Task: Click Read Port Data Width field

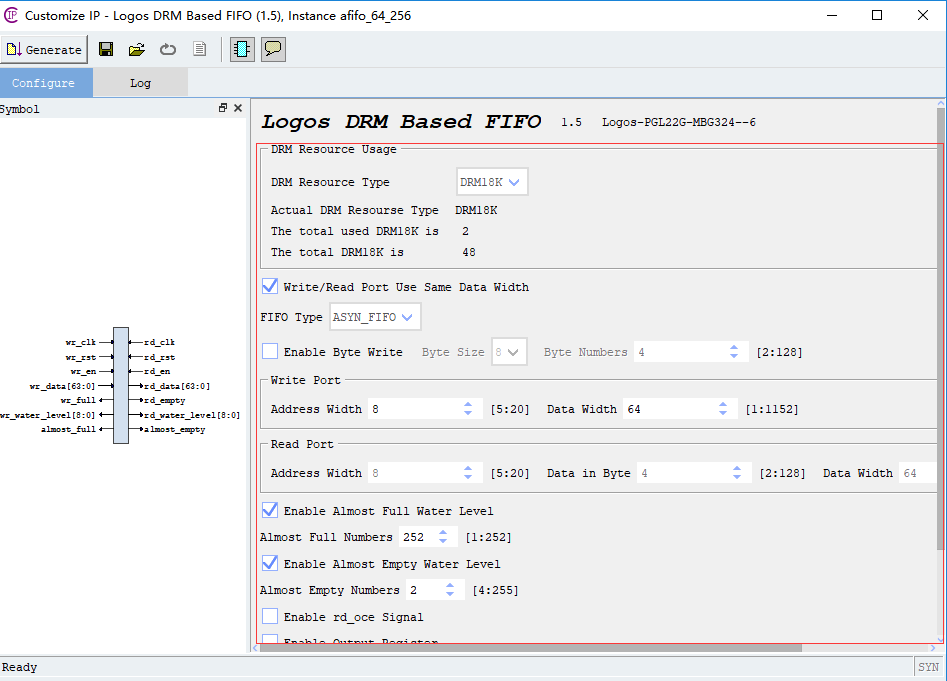Action: click(x=917, y=473)
